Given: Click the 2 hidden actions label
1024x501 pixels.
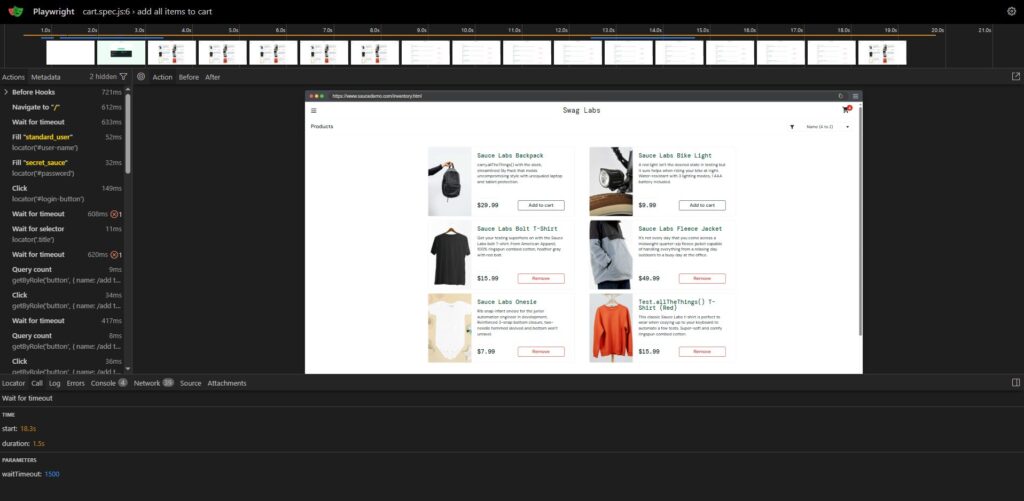Looking at the screenshot, I should (103, 77).
